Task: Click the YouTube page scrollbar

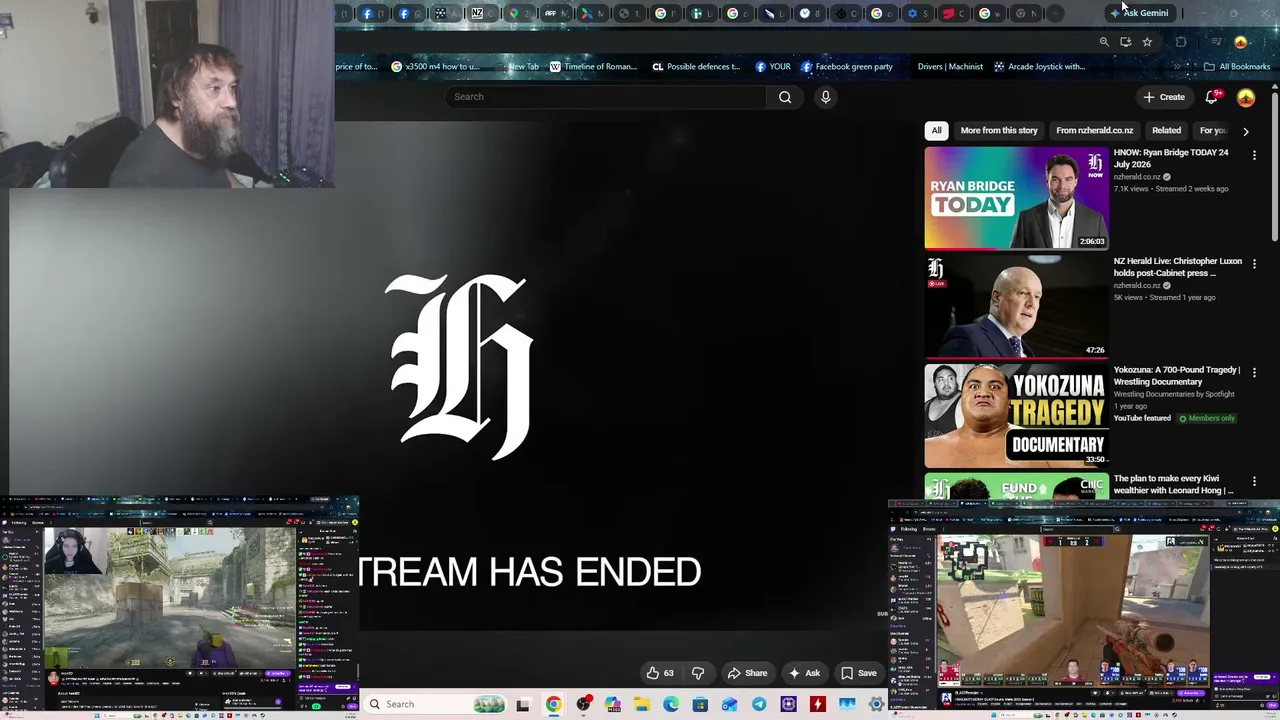Action: pos(1274,165)
